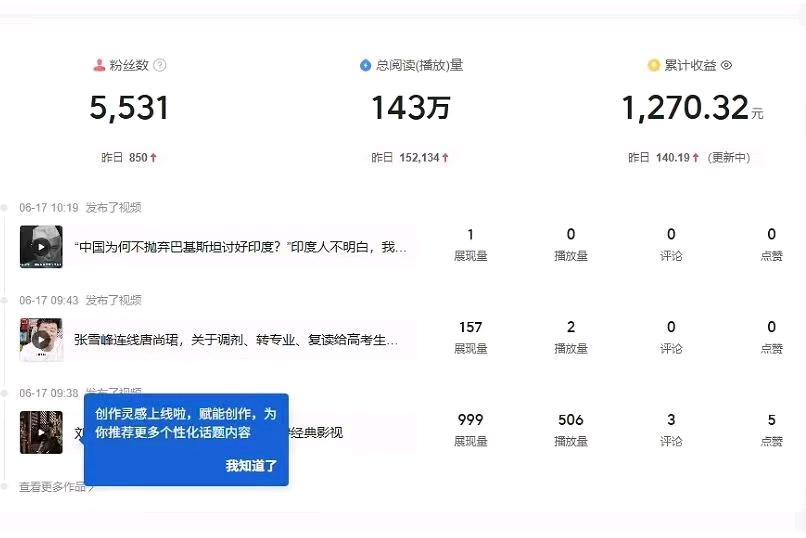Click the earnings value 1,270.32
Image resolution: width=806 pixels, height=538 pixels.
[685, 108]
